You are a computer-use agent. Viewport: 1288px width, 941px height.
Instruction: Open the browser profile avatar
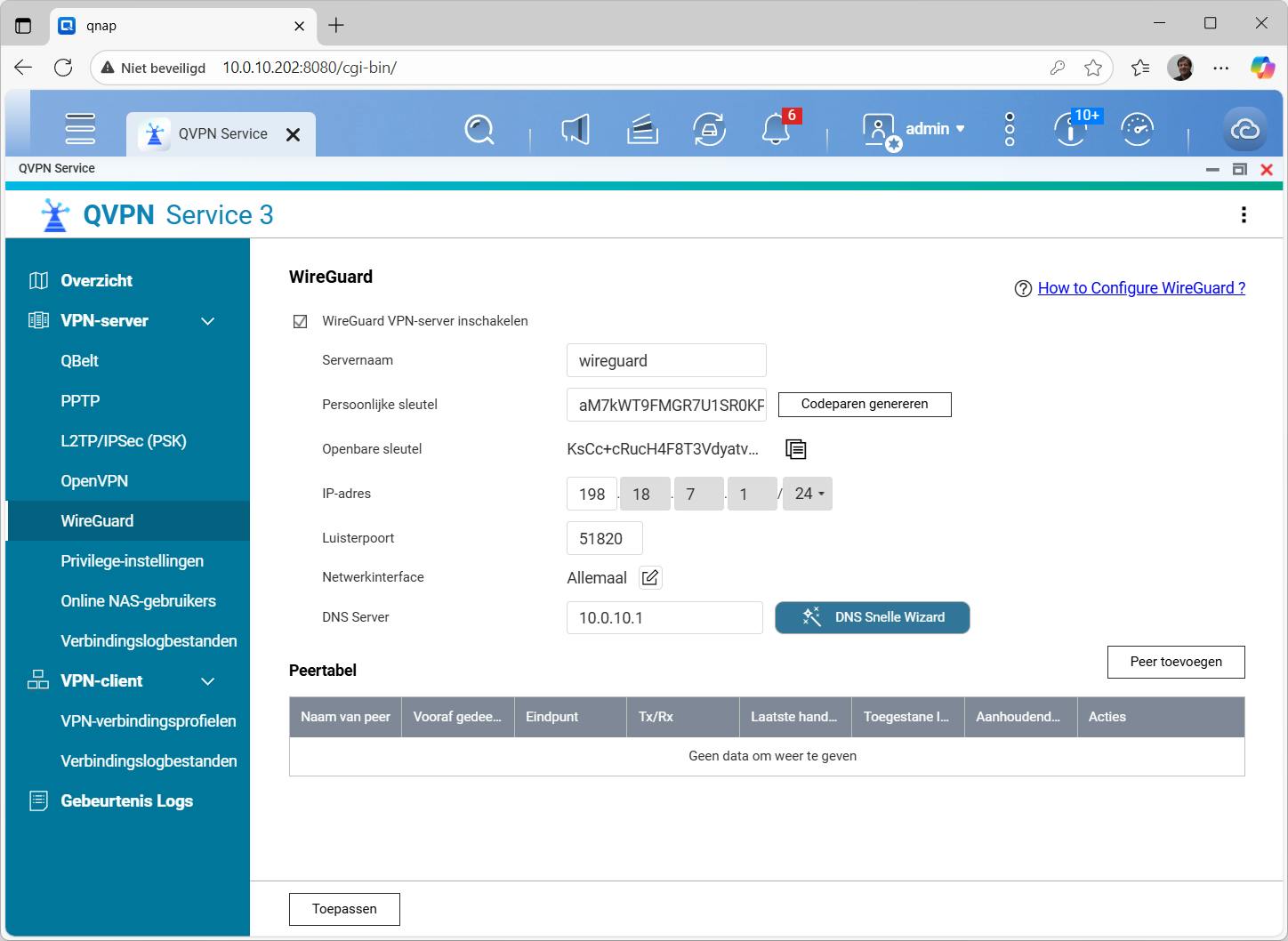1180,68
